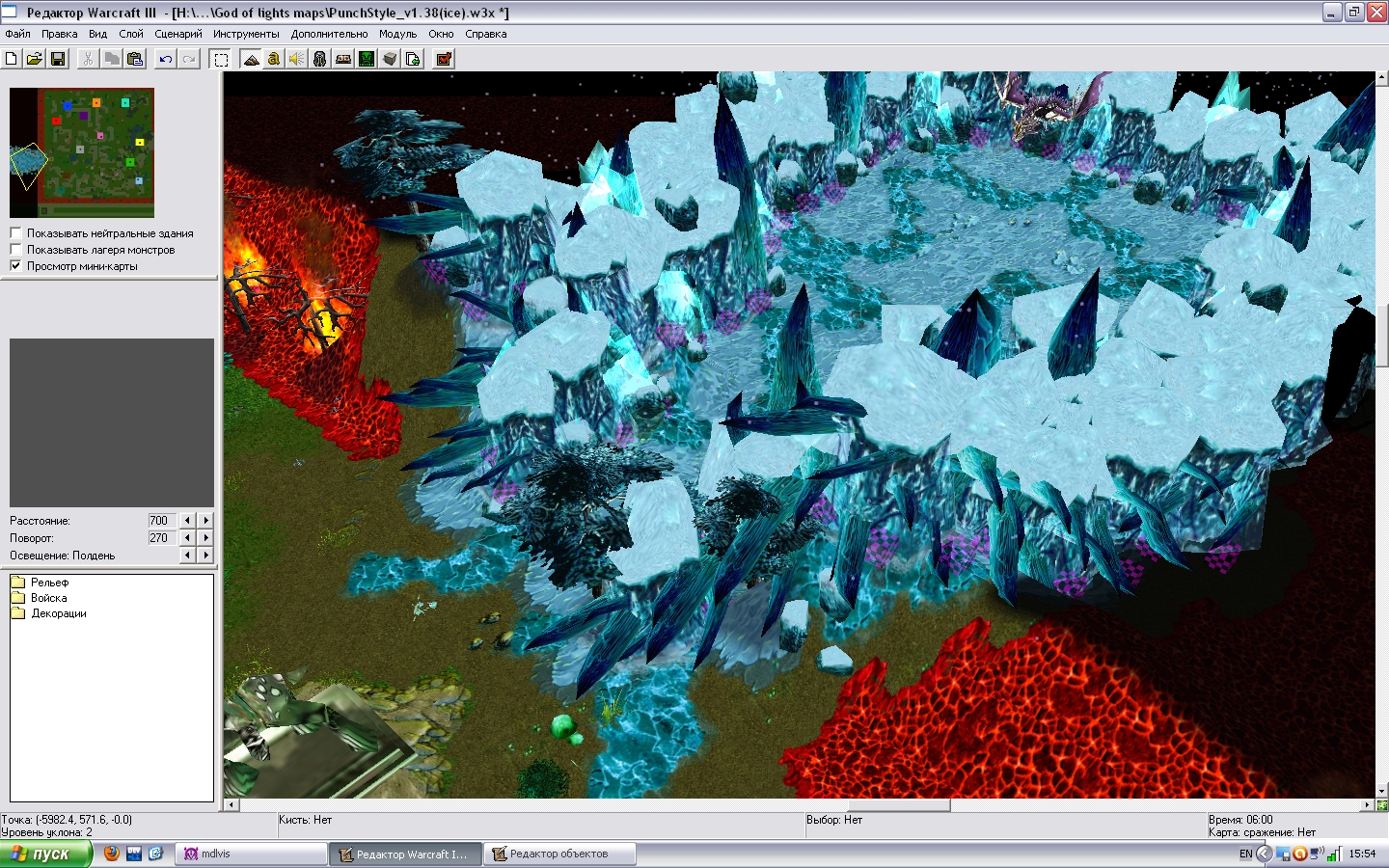Viewport: 1389px width, 868px height.
Task: Click the пуск Start button
Action: [46, 854]
